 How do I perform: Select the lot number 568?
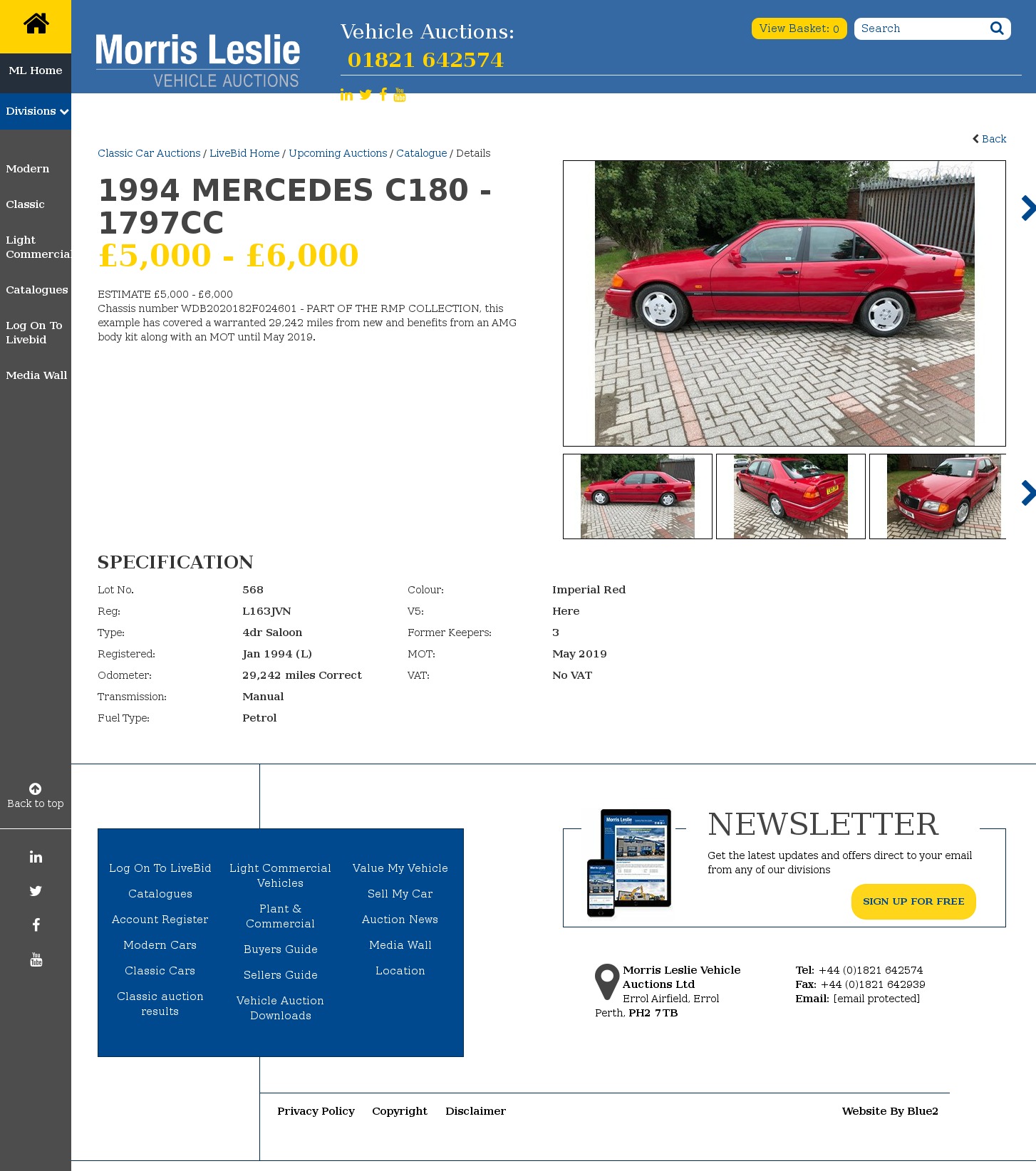(x=253, y=590)
